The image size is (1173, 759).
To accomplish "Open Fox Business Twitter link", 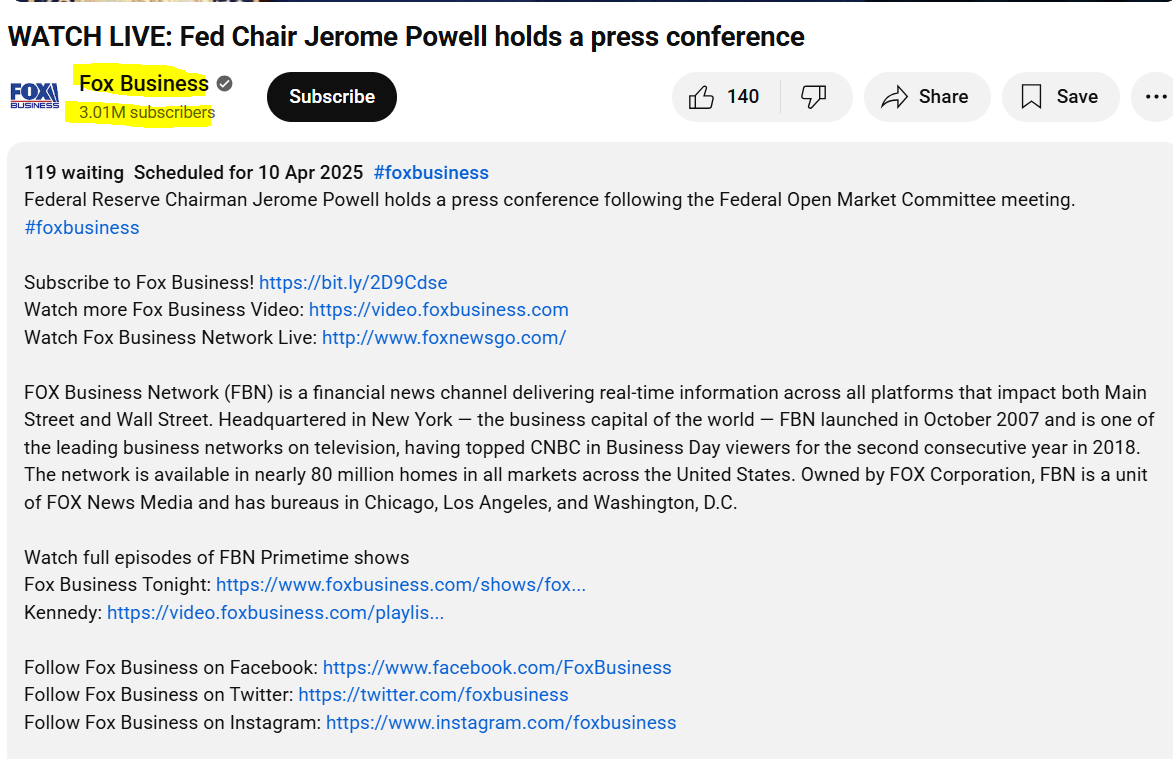I will [x=433, y=695].
